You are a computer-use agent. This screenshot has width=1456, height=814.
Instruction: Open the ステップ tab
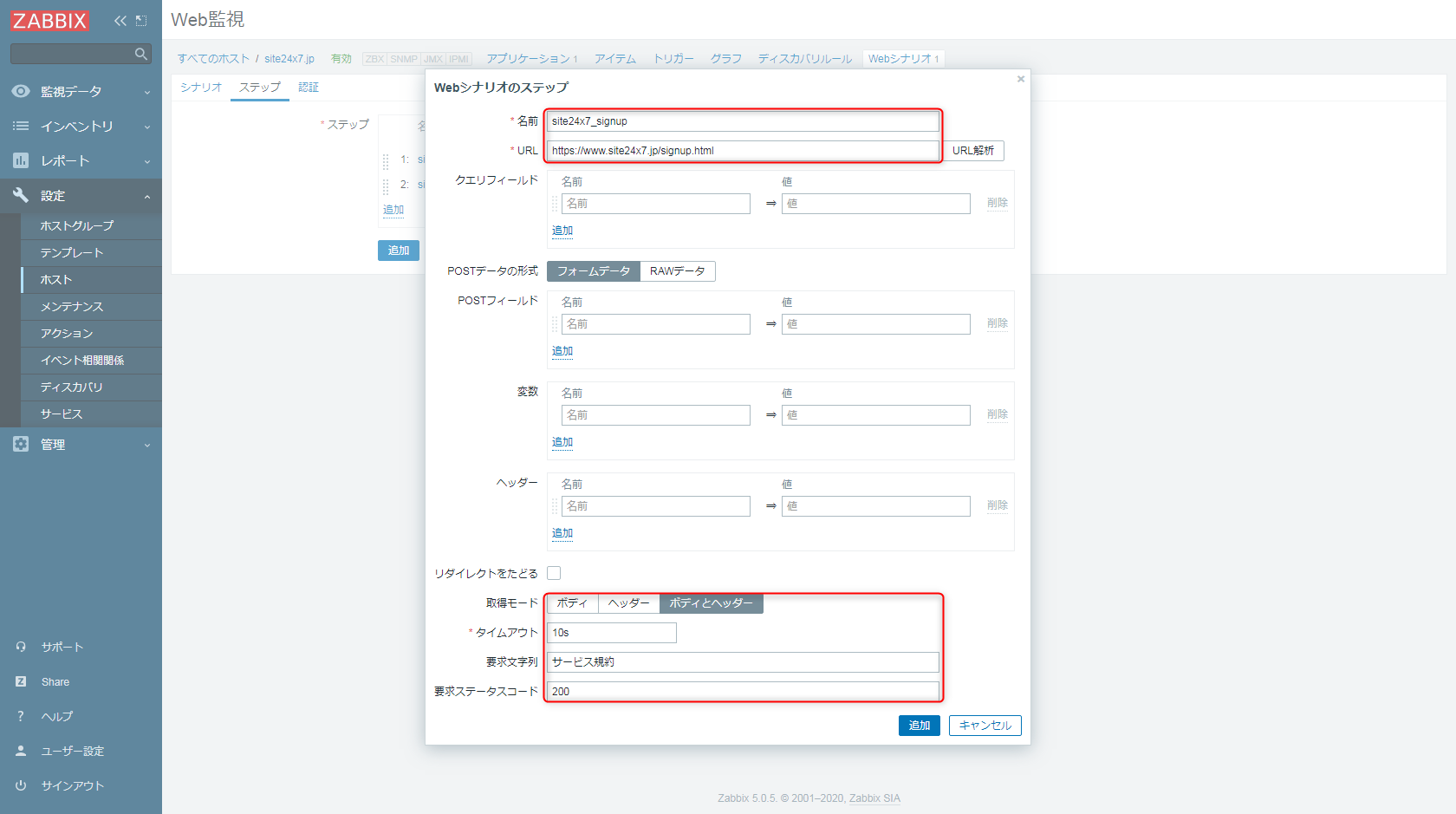coord(260,88)
